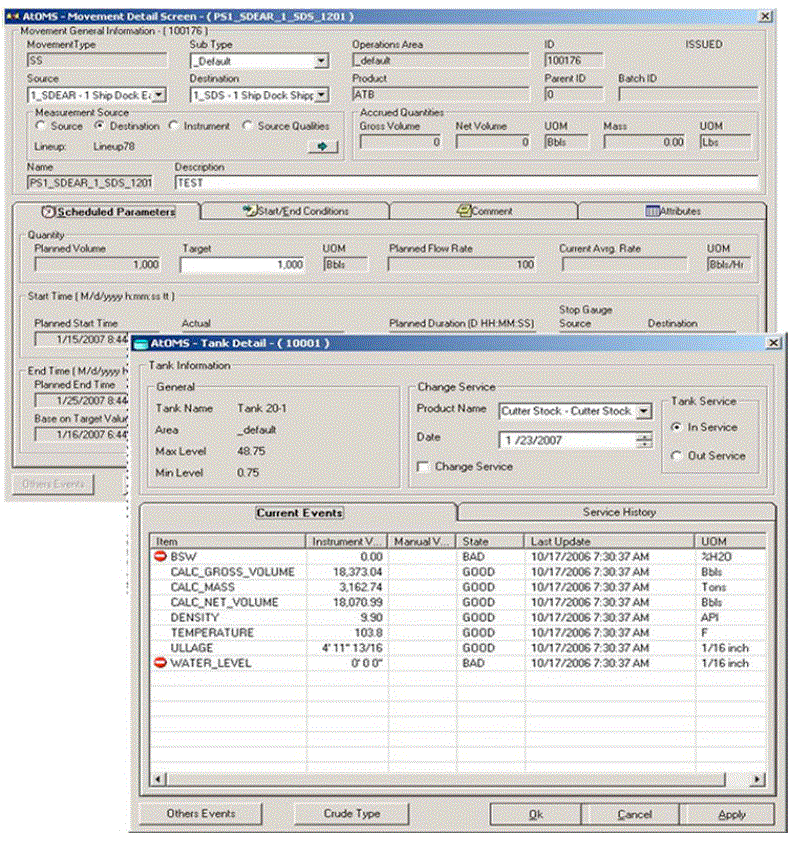Viewport: 793px width, 843px height.
Task: Click Others Events button in Tank Detail
Action: (201, 813)
